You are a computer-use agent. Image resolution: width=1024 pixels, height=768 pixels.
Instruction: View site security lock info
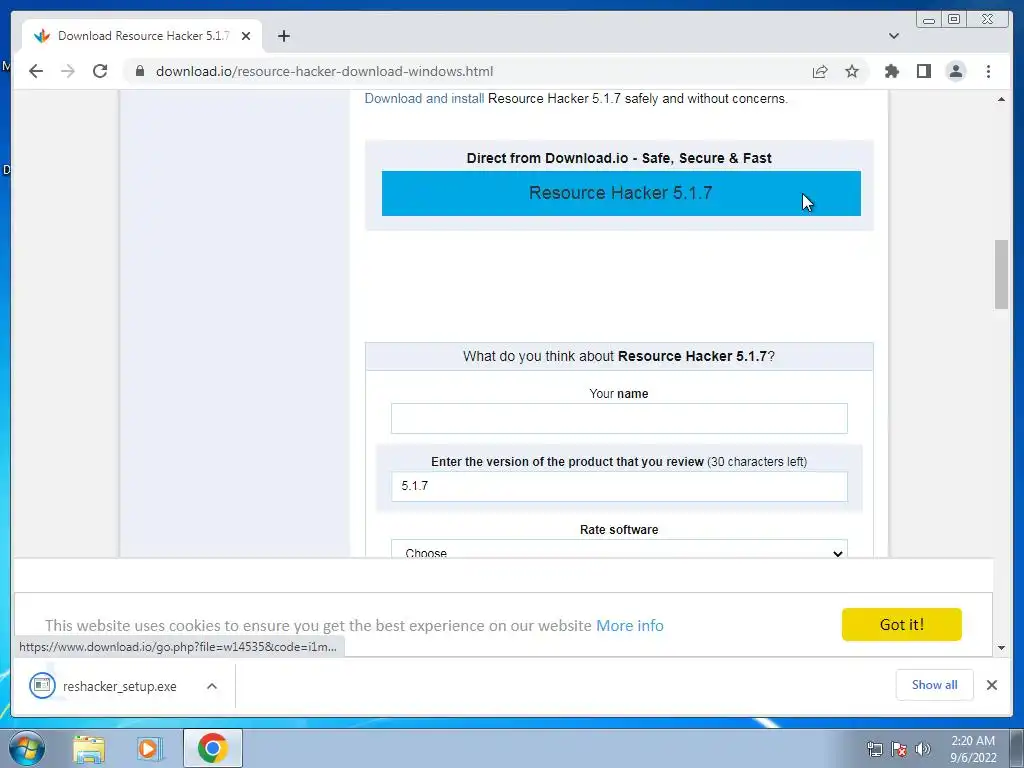tap(140, 71)
